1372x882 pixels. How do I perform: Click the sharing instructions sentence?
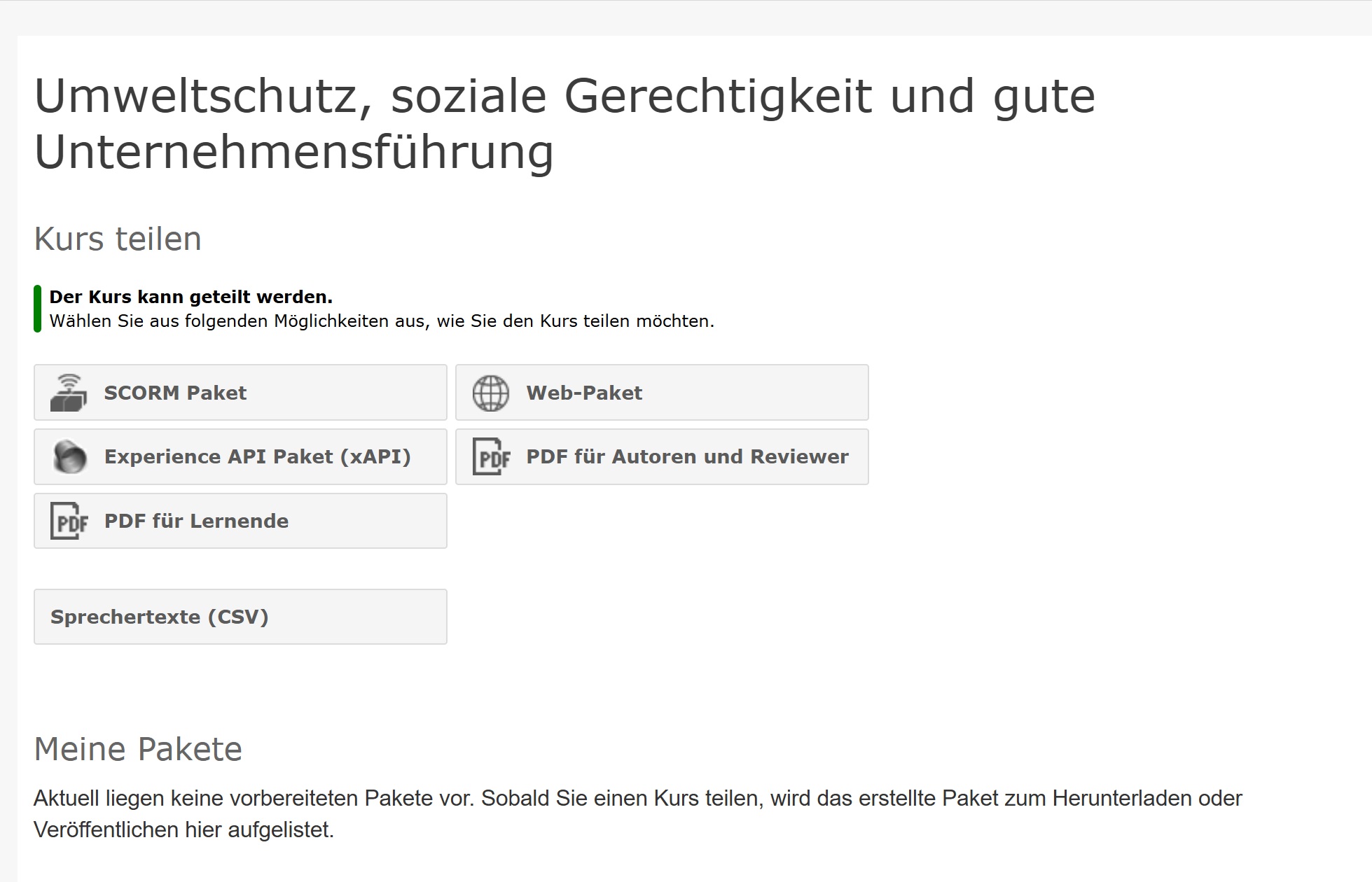click(x=382, y=322)
